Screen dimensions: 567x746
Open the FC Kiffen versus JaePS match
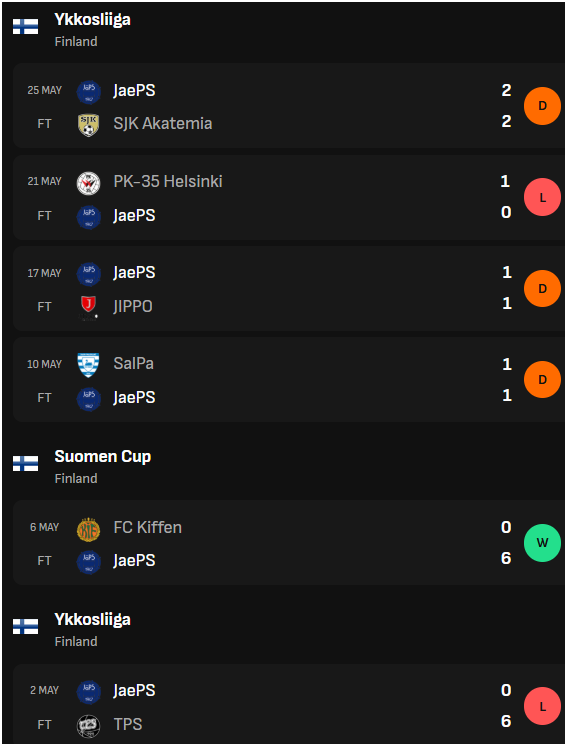click(x=289, y=543)
